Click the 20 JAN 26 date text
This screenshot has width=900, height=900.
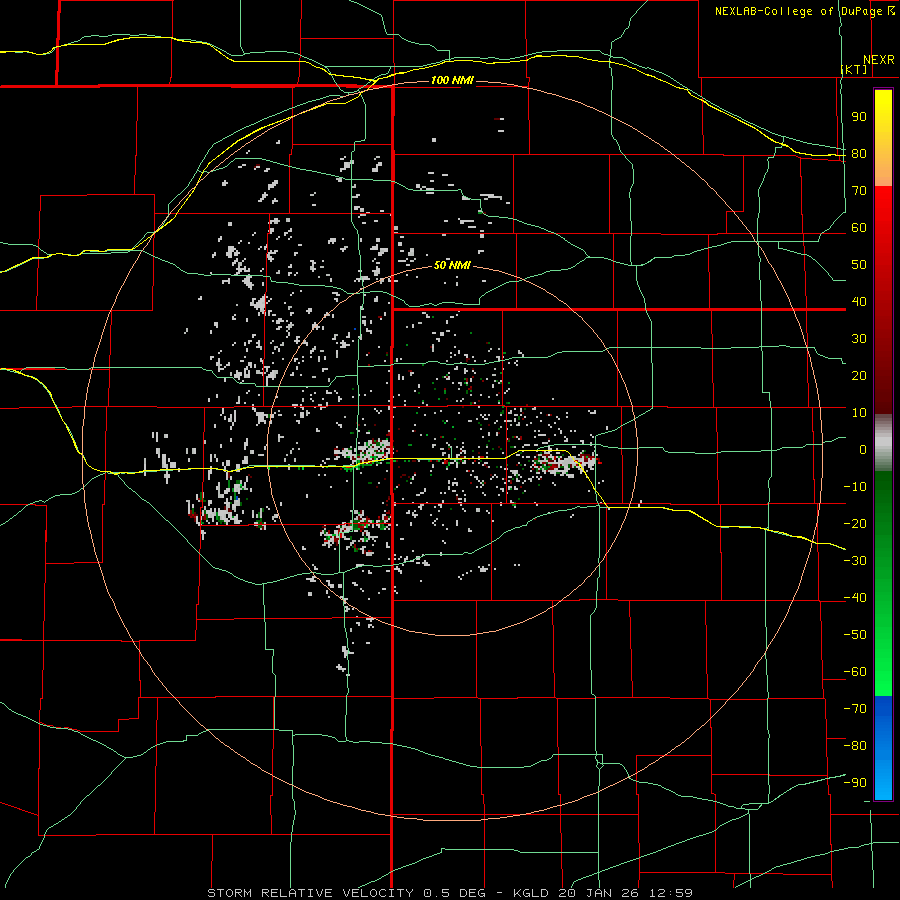tap(599, 893)
